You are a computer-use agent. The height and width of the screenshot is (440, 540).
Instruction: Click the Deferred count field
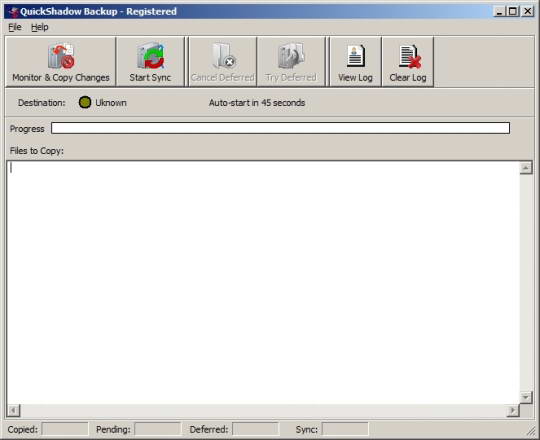[x=256, y=429]
